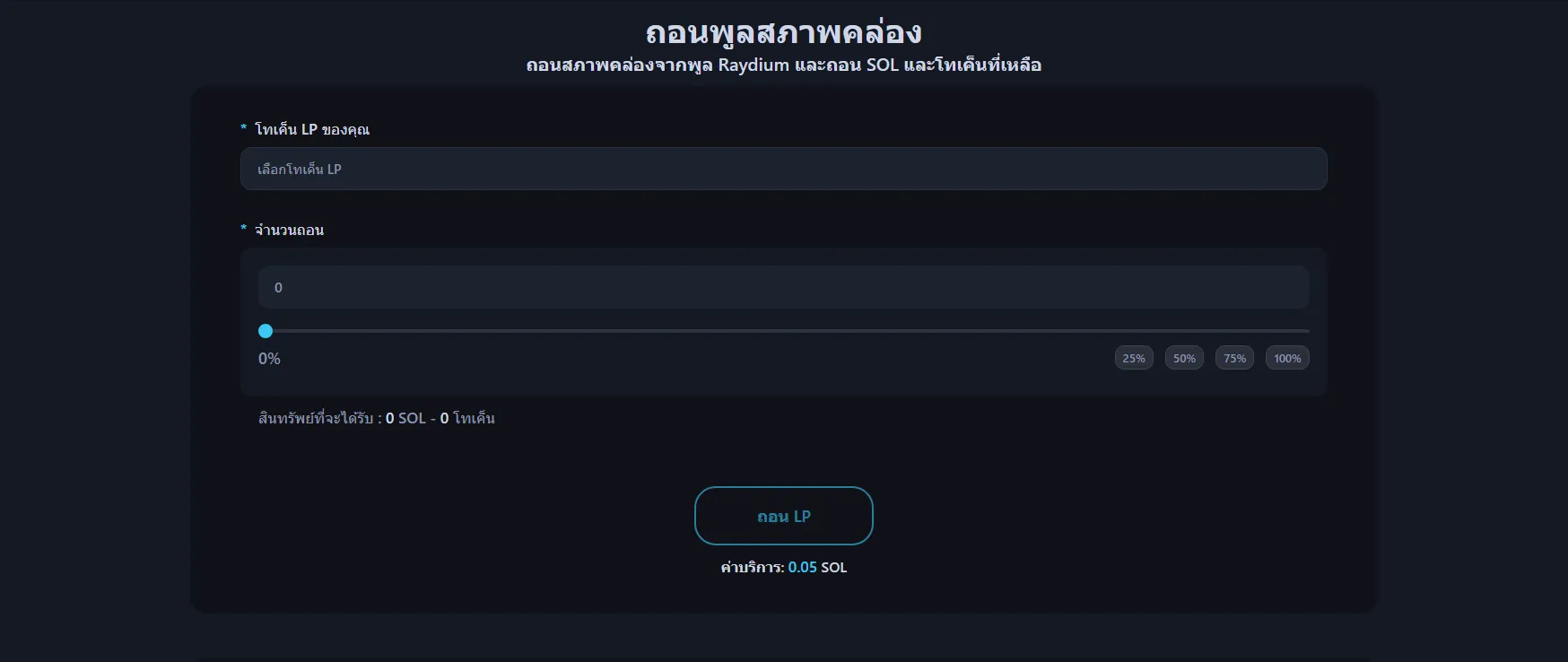Click the blue slider handle
The width and height of the screenshot is (1568, 662).
266,331
